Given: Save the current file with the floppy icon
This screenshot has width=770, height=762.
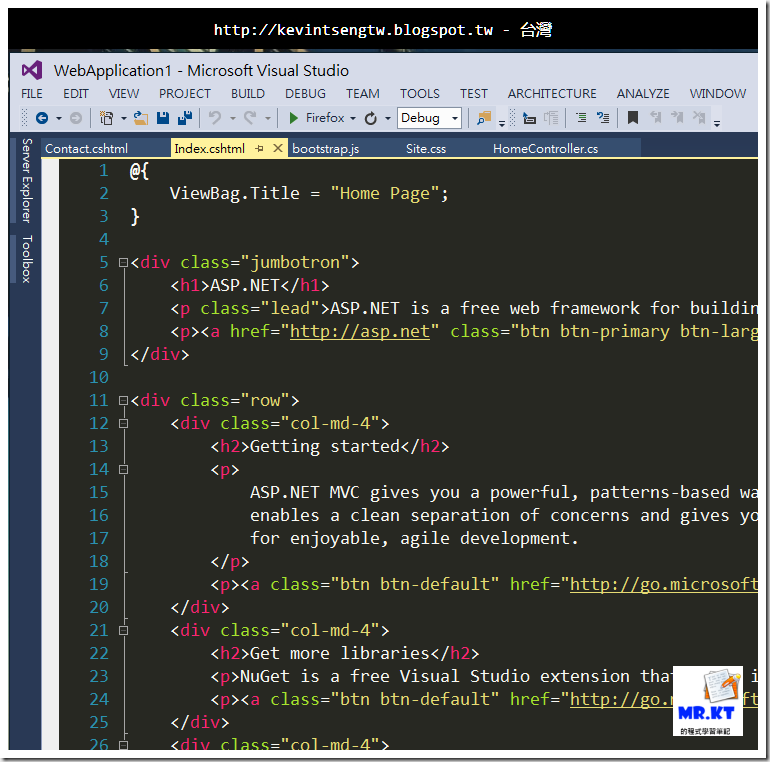Looking at the screenshot, I should click(x=163, y=118).
